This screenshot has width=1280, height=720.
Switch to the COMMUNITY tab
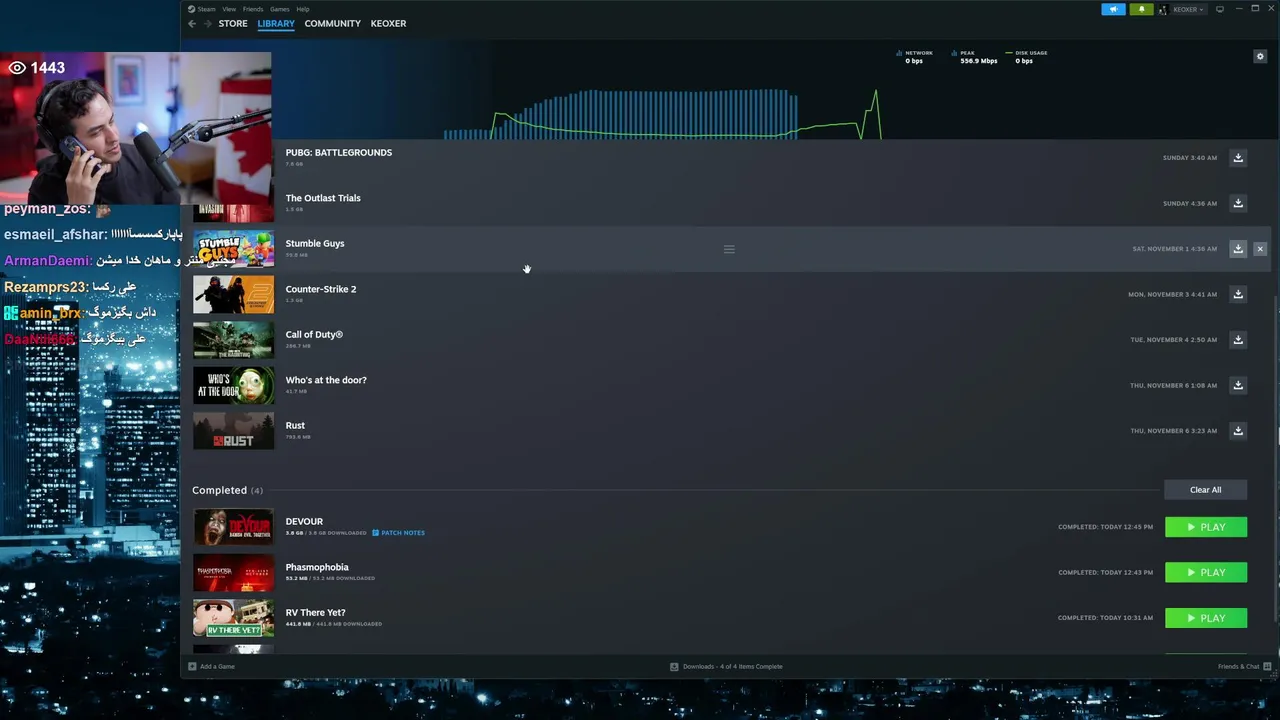pos(333,23)
